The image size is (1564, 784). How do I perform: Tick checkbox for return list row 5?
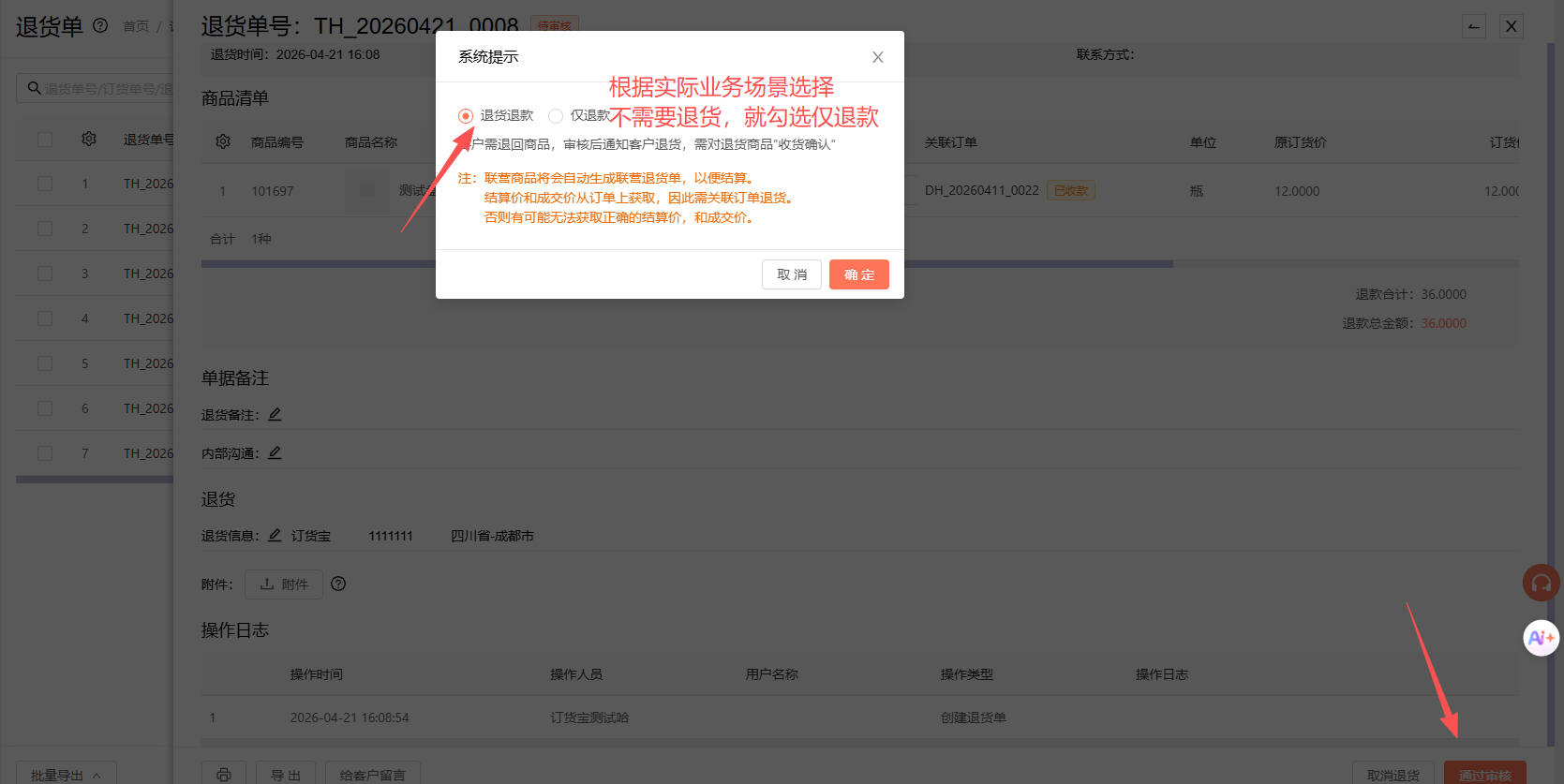pos(45,363)
